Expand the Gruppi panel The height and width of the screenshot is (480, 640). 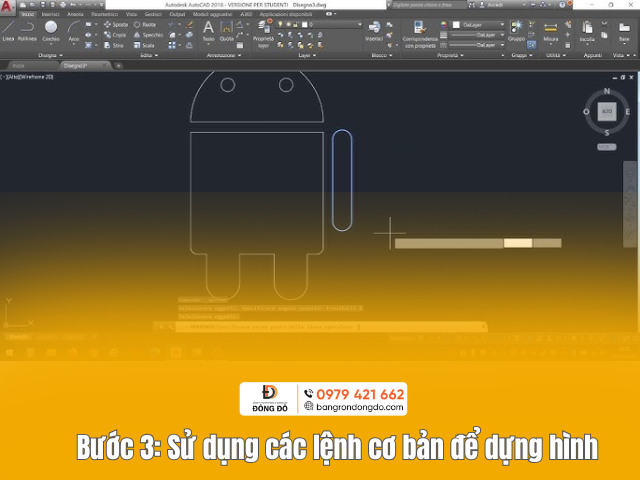pos(522,55)
